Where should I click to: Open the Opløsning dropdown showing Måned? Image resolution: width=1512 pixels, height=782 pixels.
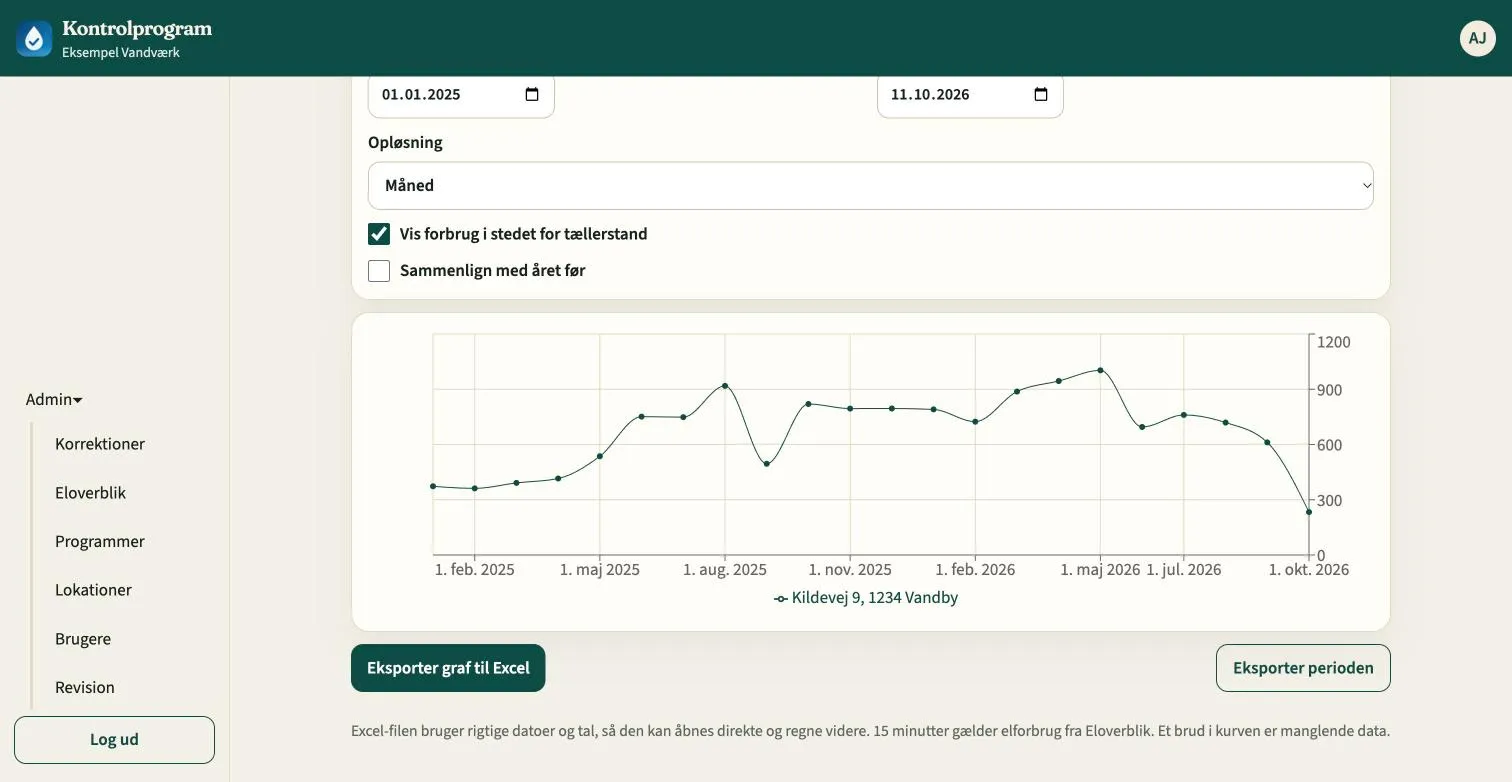[x=871, y=186]
